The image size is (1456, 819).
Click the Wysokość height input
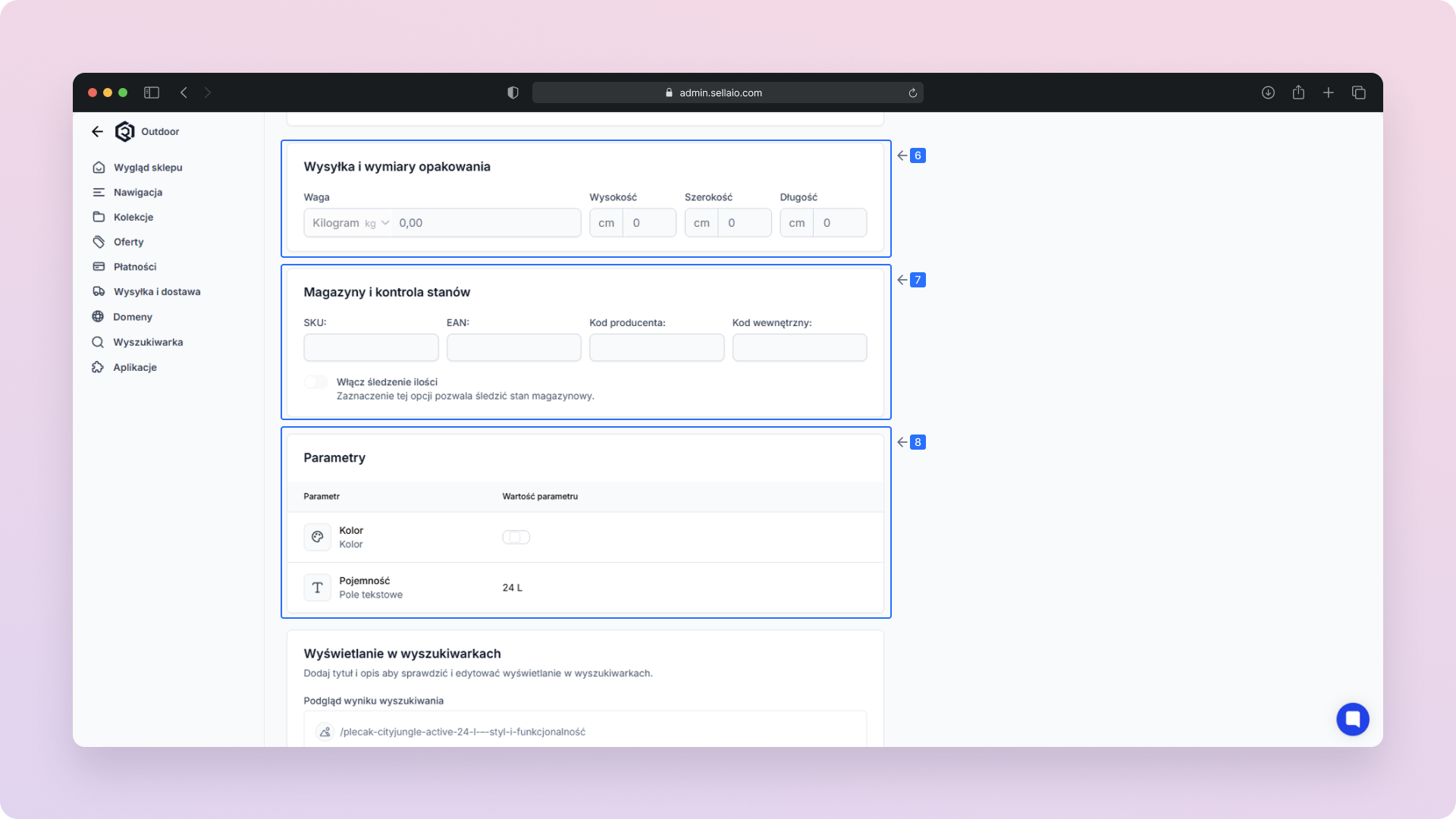(648, 223)
